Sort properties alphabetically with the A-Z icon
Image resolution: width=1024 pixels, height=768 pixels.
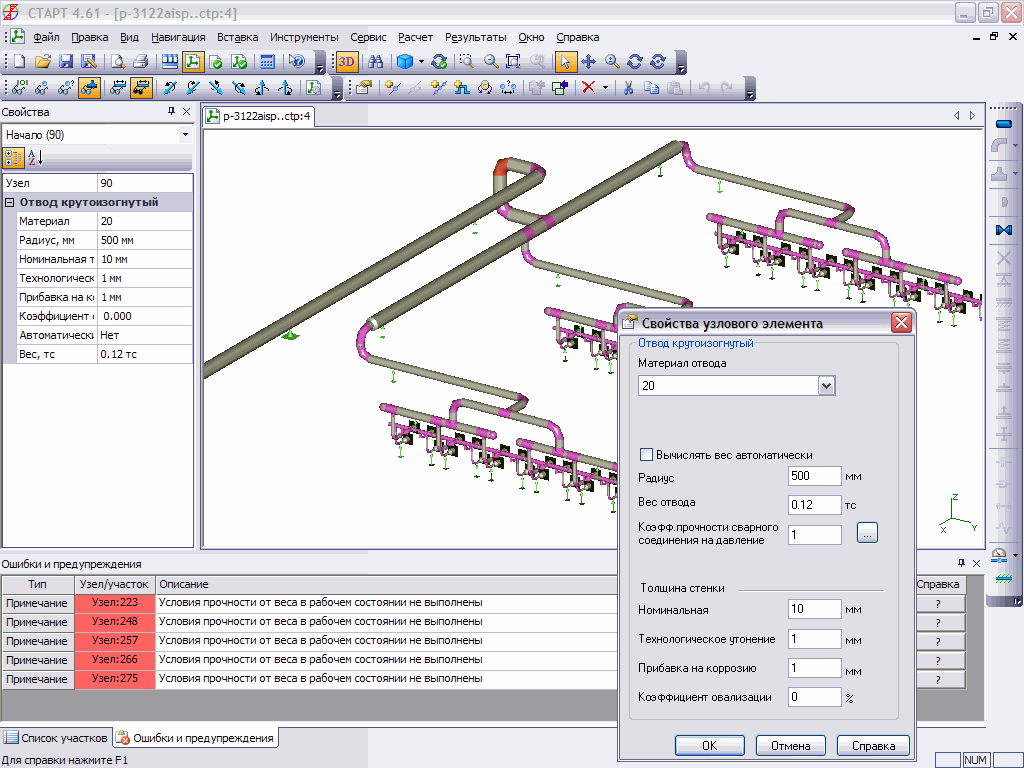(x=35, y=157)
